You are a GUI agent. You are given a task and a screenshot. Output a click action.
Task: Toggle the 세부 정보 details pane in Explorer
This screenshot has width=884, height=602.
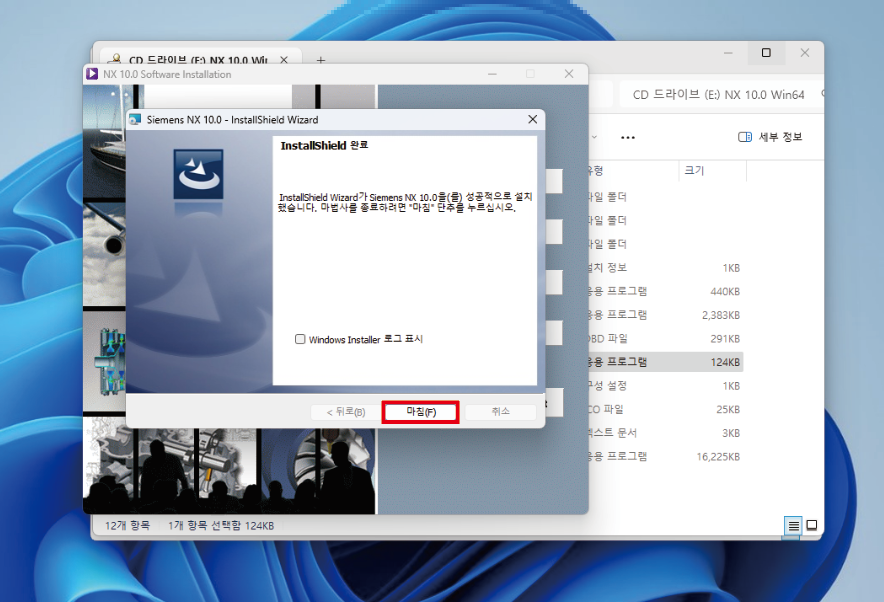coord(770,137)
